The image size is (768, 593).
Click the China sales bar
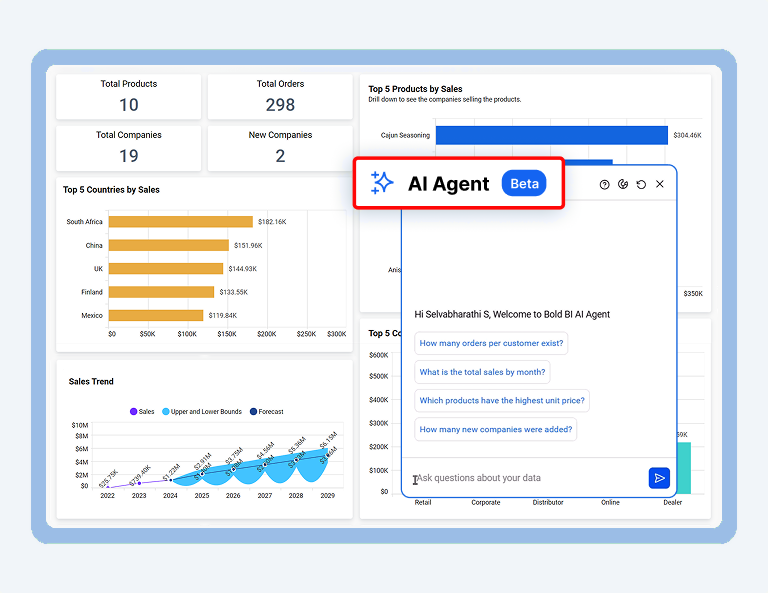168,245
